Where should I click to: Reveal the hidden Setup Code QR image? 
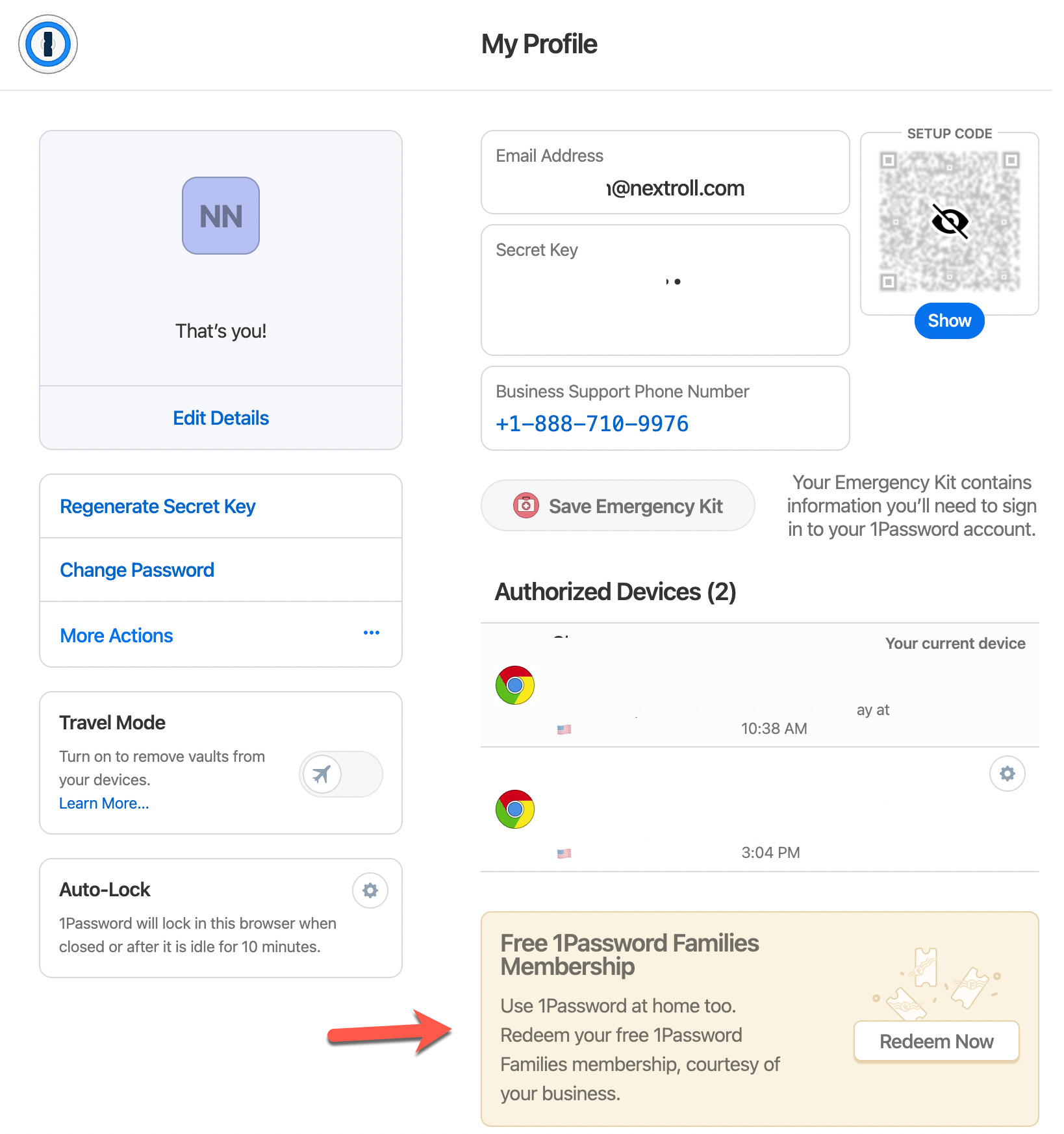tap(949, 320)
